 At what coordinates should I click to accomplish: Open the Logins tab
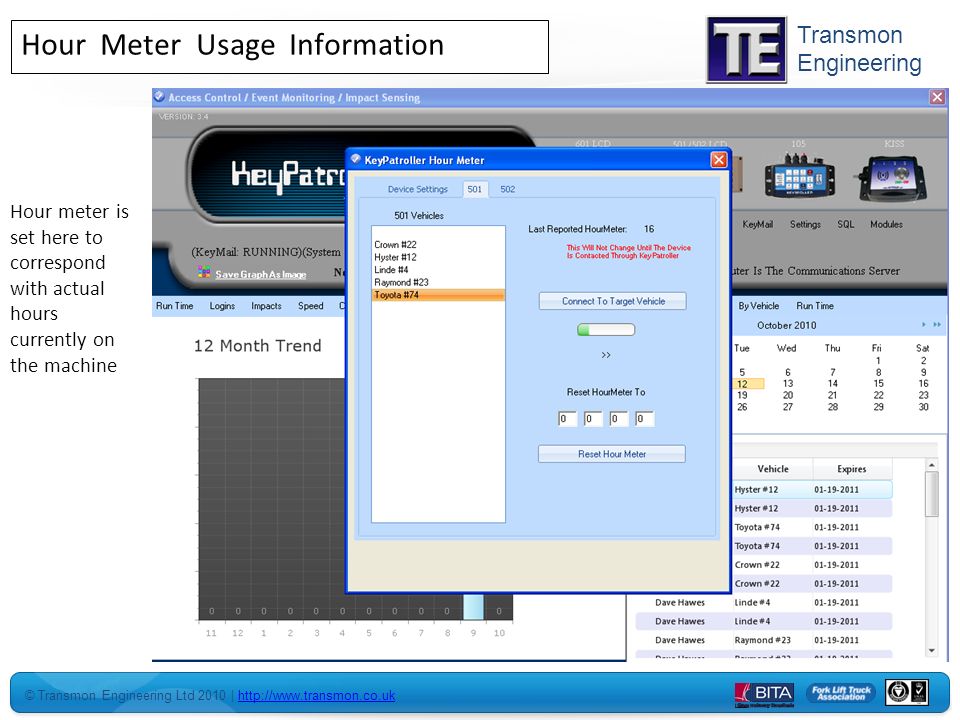click(x=222, y=306)
